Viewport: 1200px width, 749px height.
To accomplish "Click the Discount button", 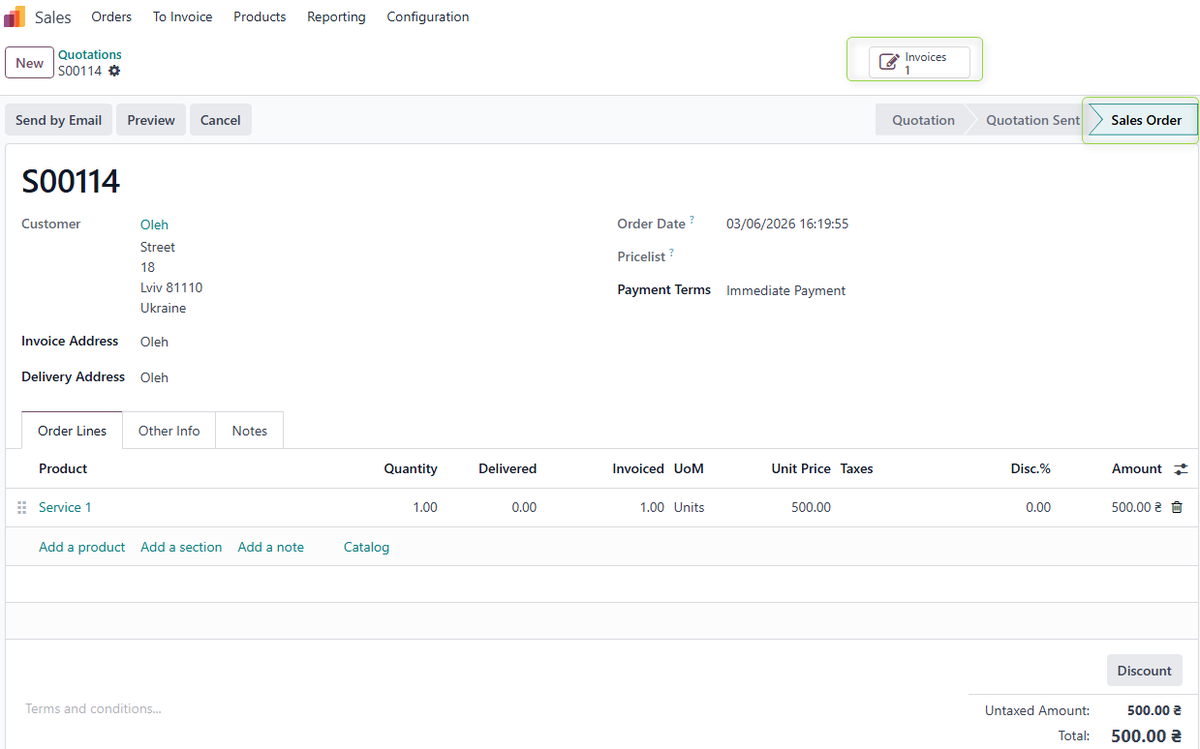I will (1144, 670).
